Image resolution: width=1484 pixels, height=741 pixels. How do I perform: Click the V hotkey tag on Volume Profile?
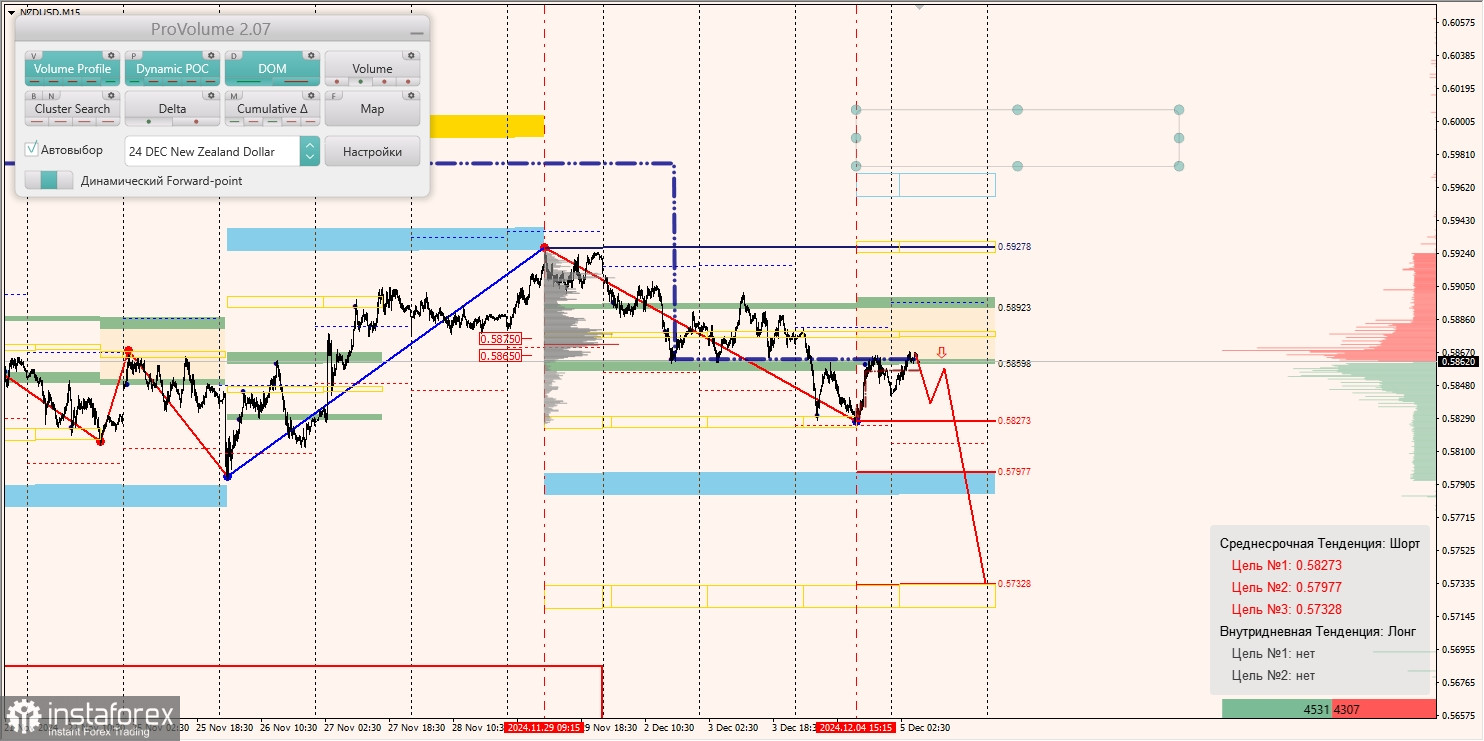tap(34, 56)
